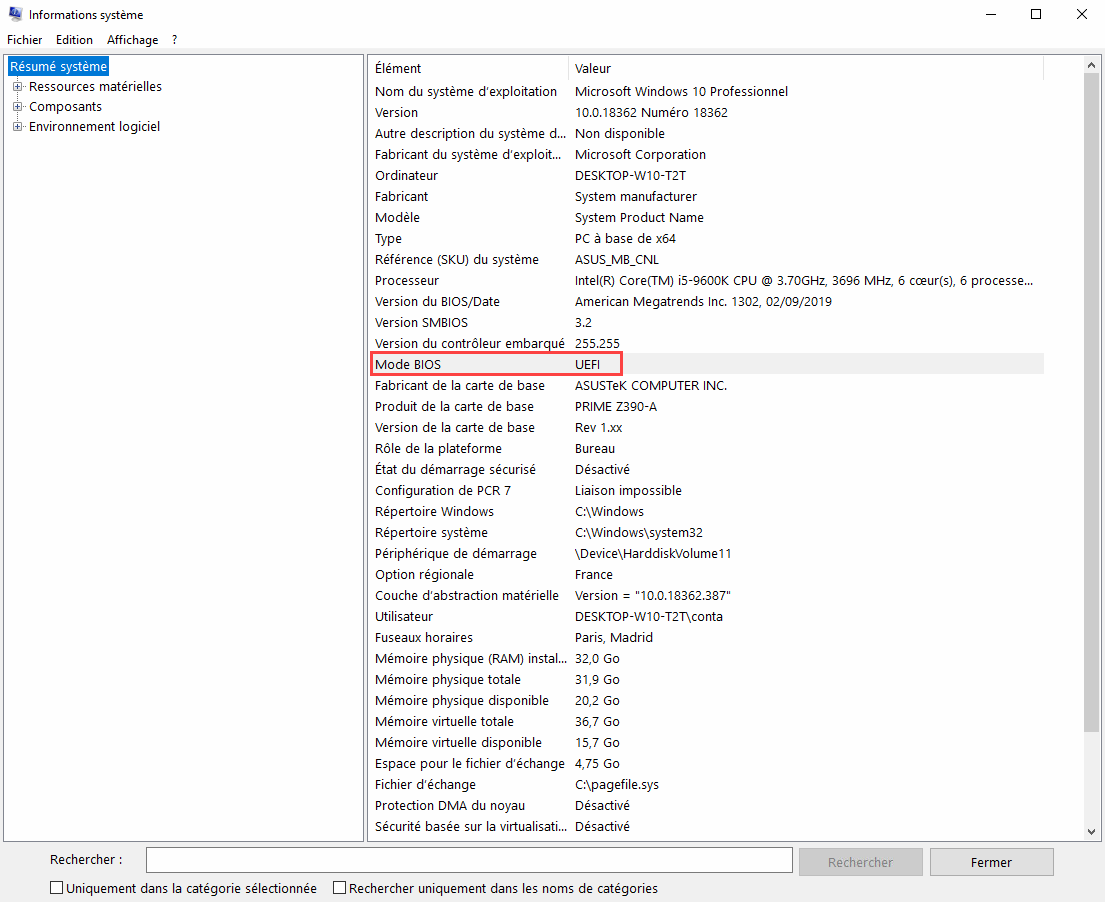The image size is (1105, 902).
Task: Select the Répertoire système row
Action: 707,533
